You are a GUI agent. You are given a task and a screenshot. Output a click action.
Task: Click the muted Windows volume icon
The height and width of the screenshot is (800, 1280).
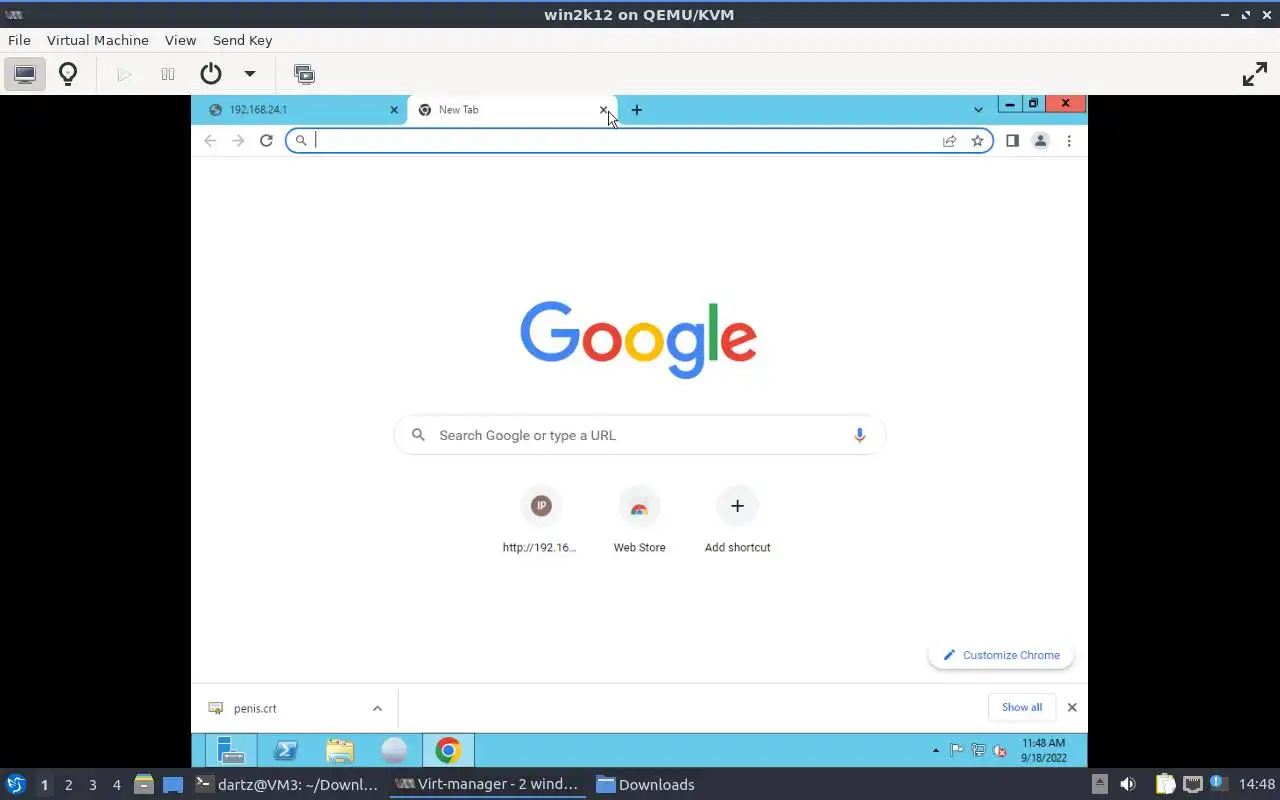[x=1000, y=750]
